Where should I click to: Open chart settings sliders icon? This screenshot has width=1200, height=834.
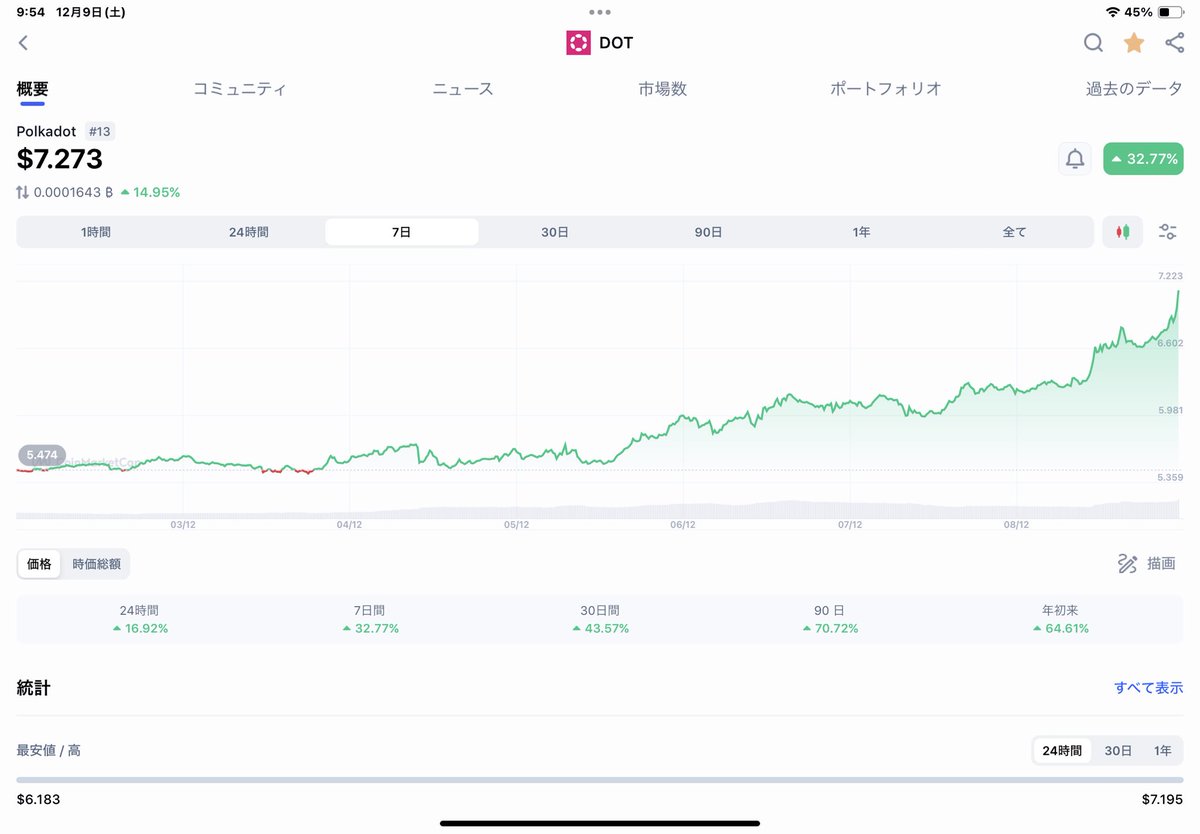[x=1167, y=232]
